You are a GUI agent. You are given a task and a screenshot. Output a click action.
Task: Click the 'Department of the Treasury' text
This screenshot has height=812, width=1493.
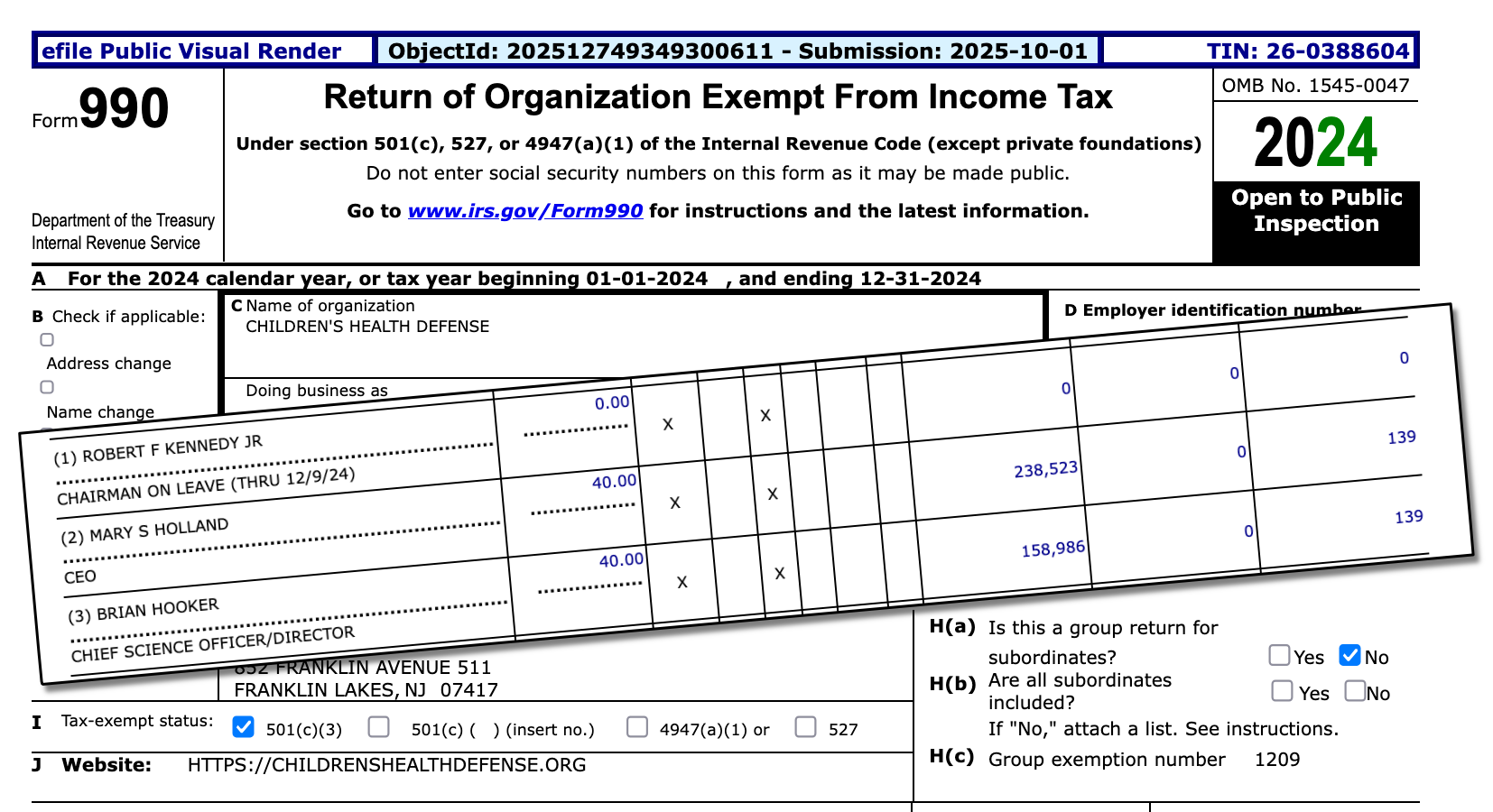pos(123,220)
